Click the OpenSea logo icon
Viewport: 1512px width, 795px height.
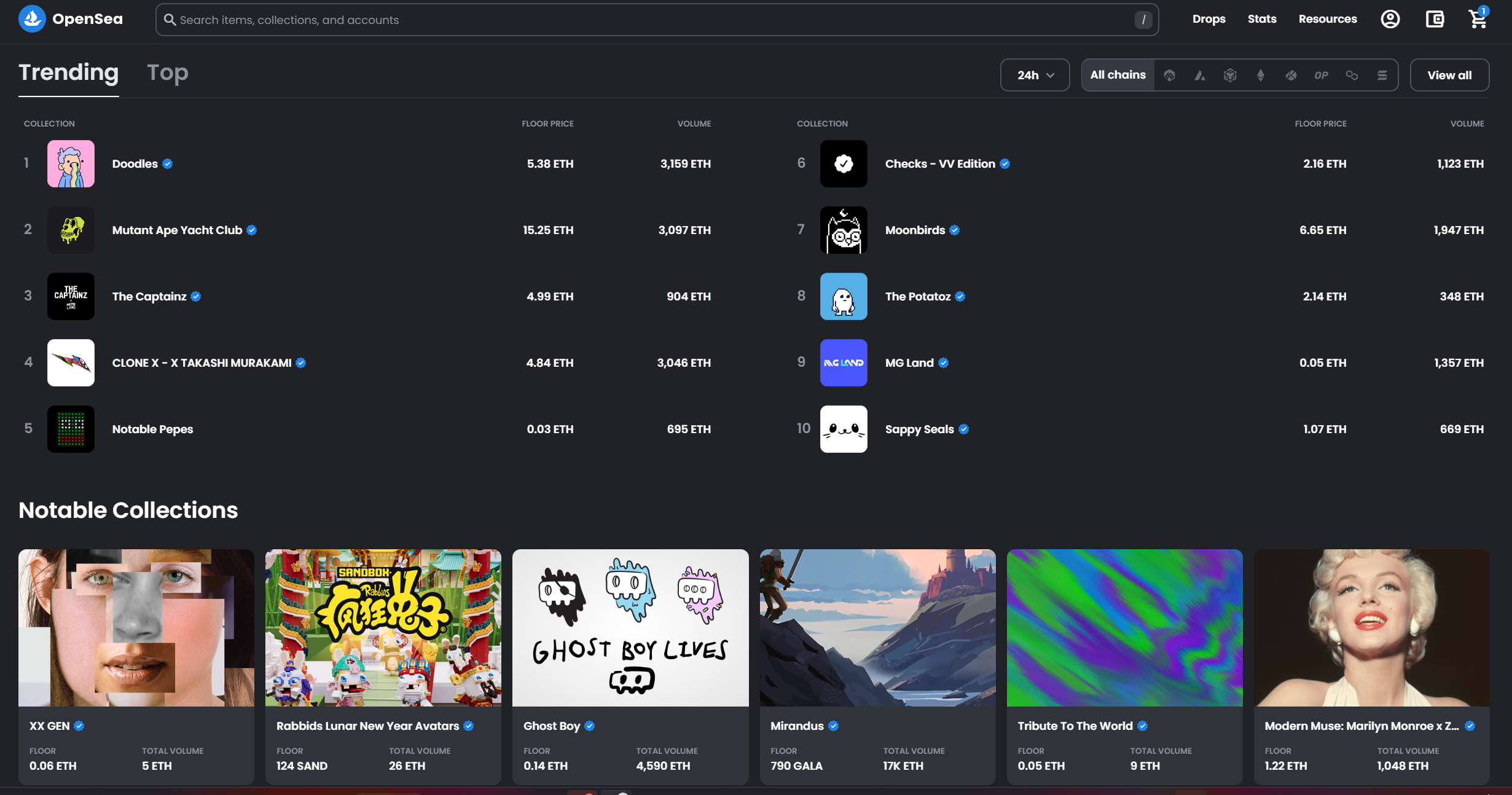pos(32,19)
